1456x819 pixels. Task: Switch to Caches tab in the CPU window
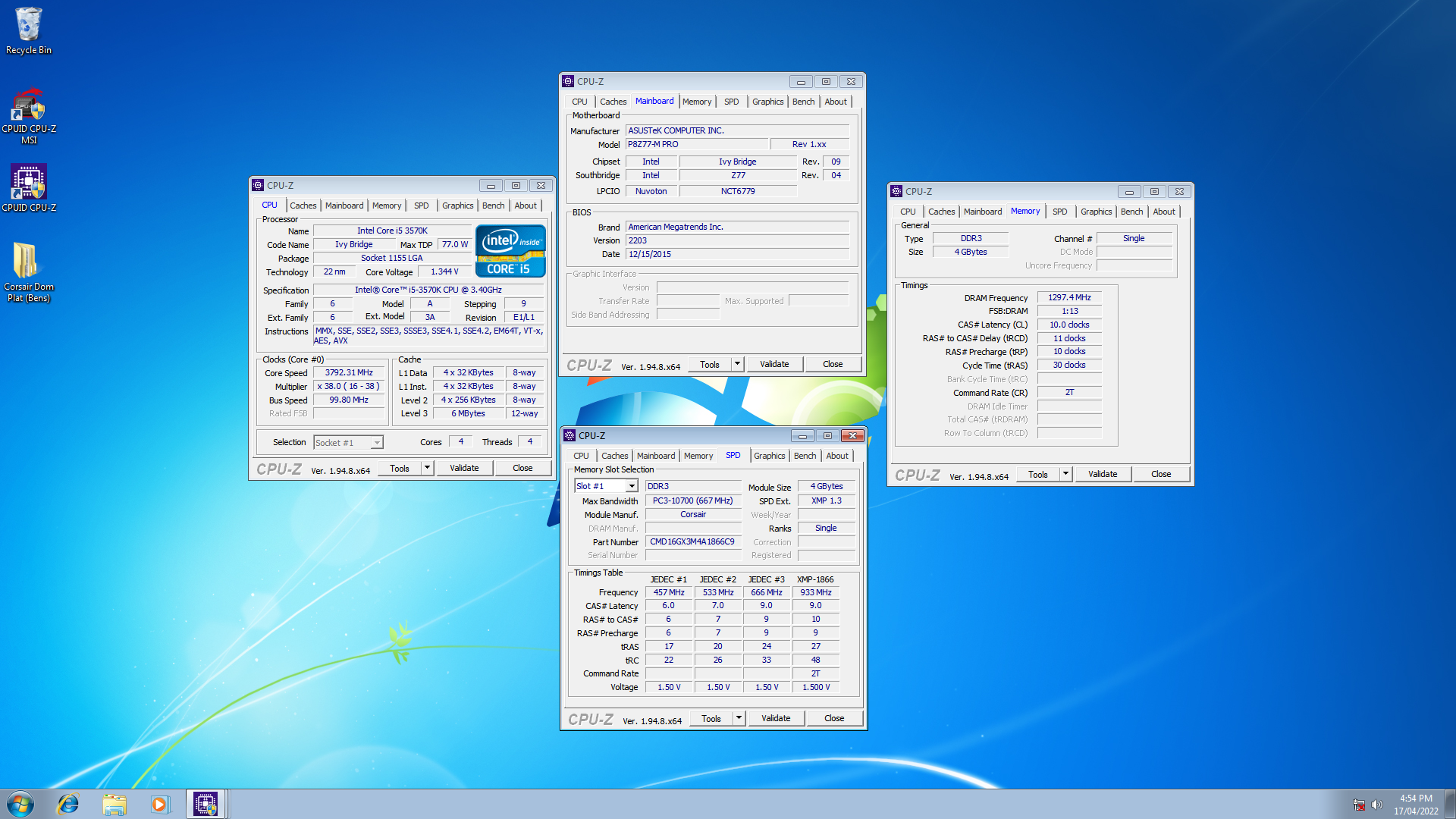(303, 206)
